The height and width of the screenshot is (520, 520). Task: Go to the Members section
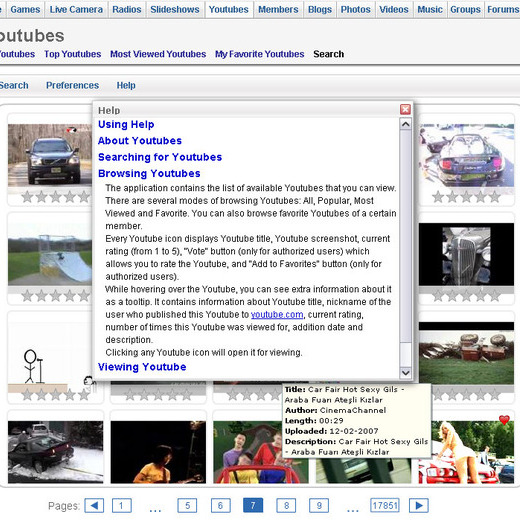(x=278, y=9)
